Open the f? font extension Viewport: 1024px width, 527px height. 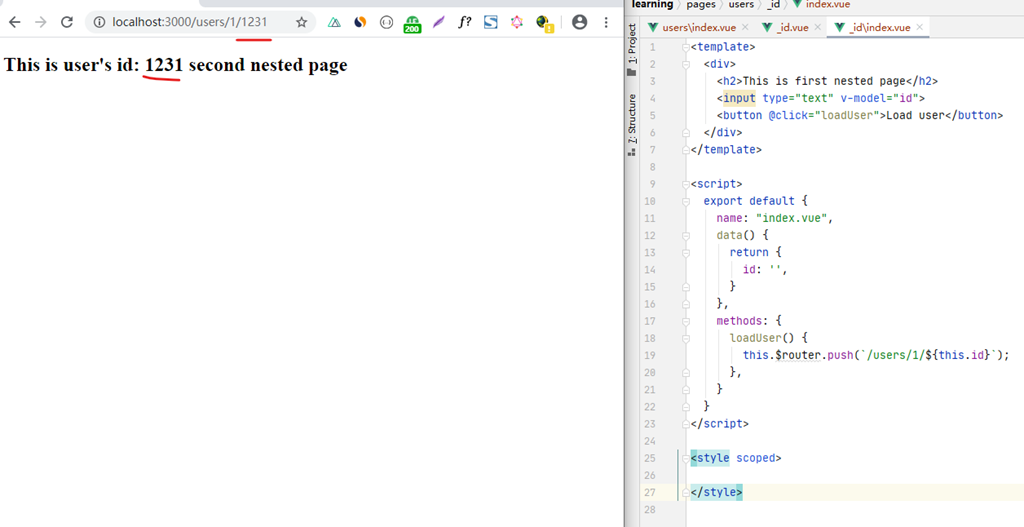(464, 22)
